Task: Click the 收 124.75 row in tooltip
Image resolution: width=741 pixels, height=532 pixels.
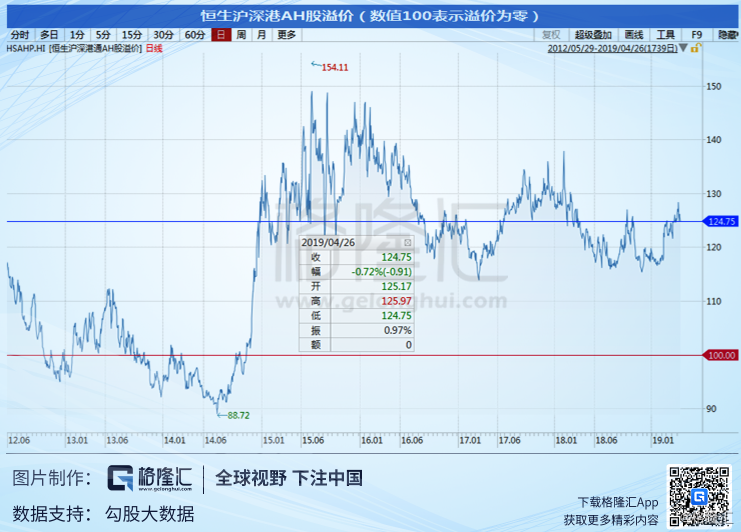Action: 357,257
